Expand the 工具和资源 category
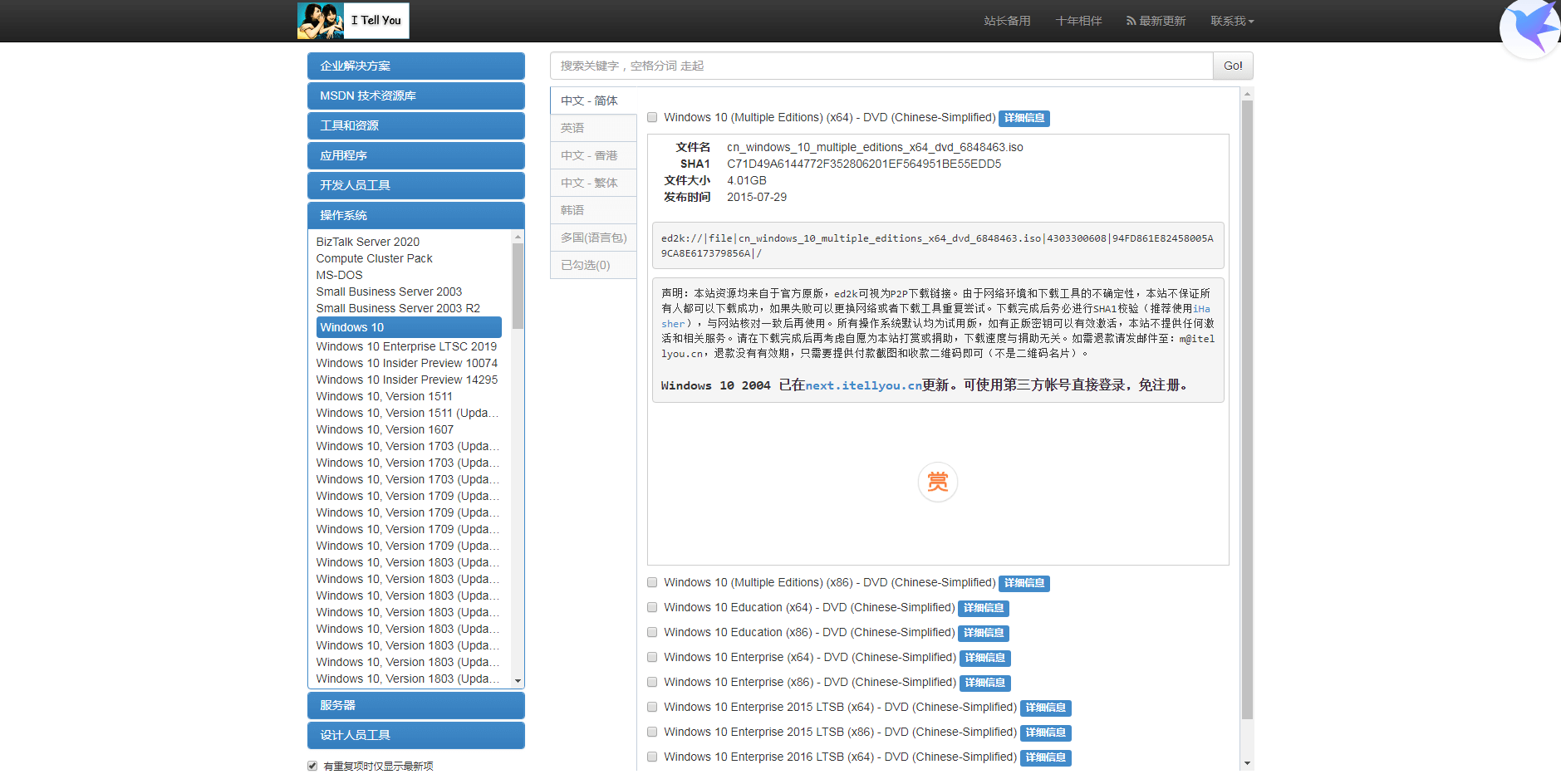Screen dimensions: 1561x784 415,125
